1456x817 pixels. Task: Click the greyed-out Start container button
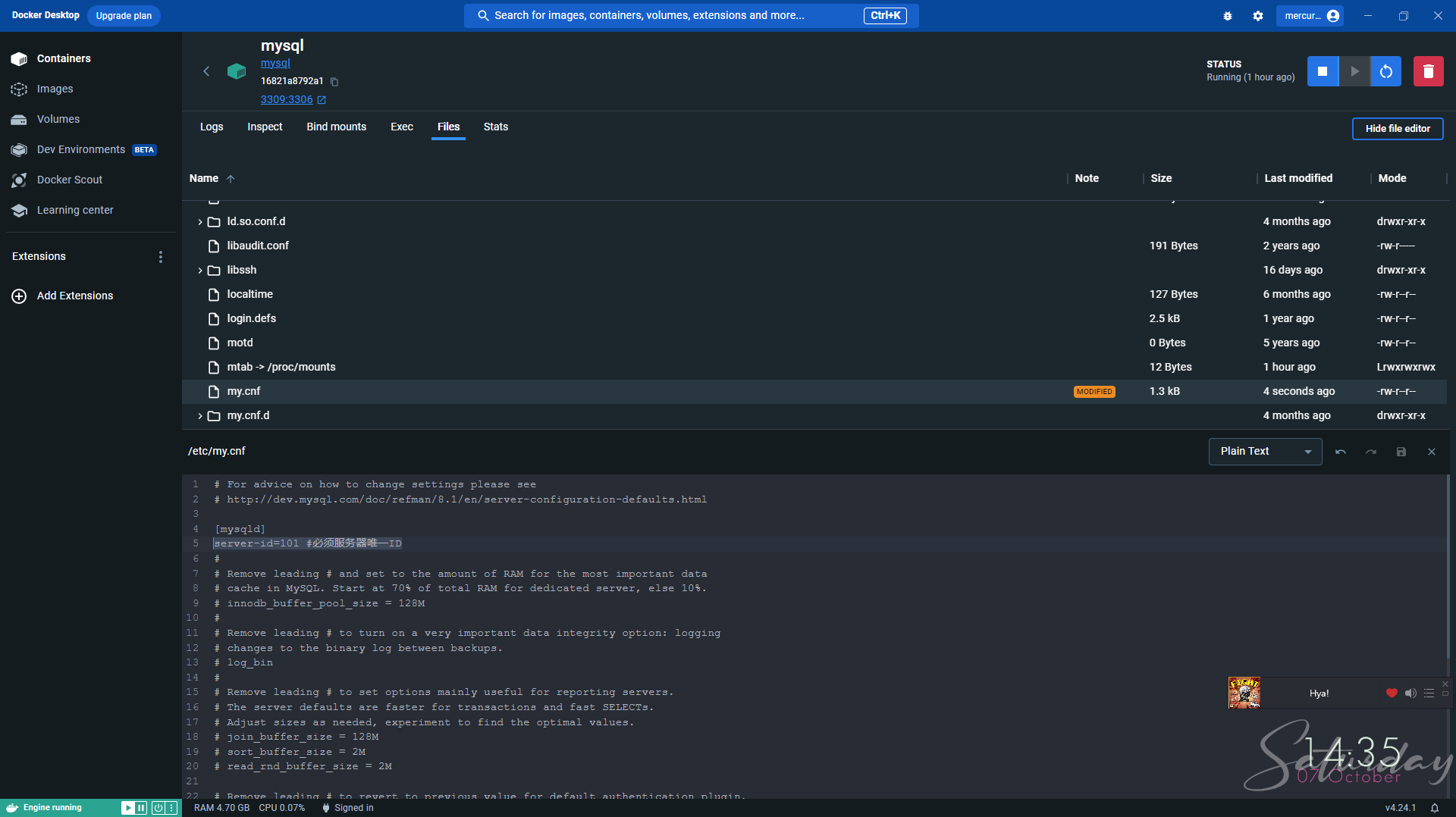pos(1354,71)
